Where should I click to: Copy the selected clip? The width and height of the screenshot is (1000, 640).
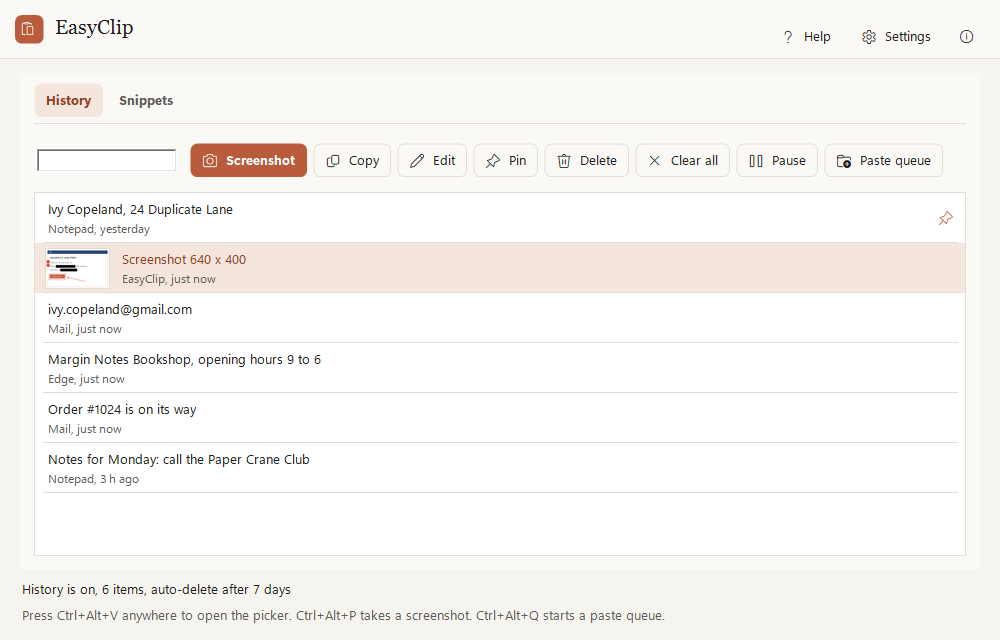tap(352, 160)
